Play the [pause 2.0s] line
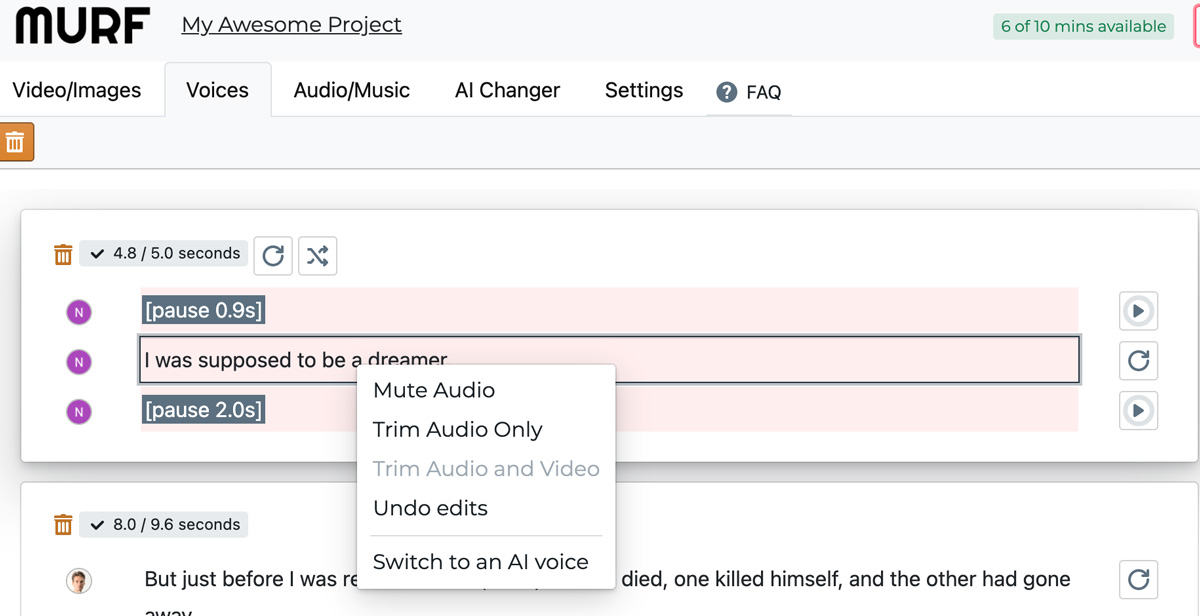 pos(1138,410)
